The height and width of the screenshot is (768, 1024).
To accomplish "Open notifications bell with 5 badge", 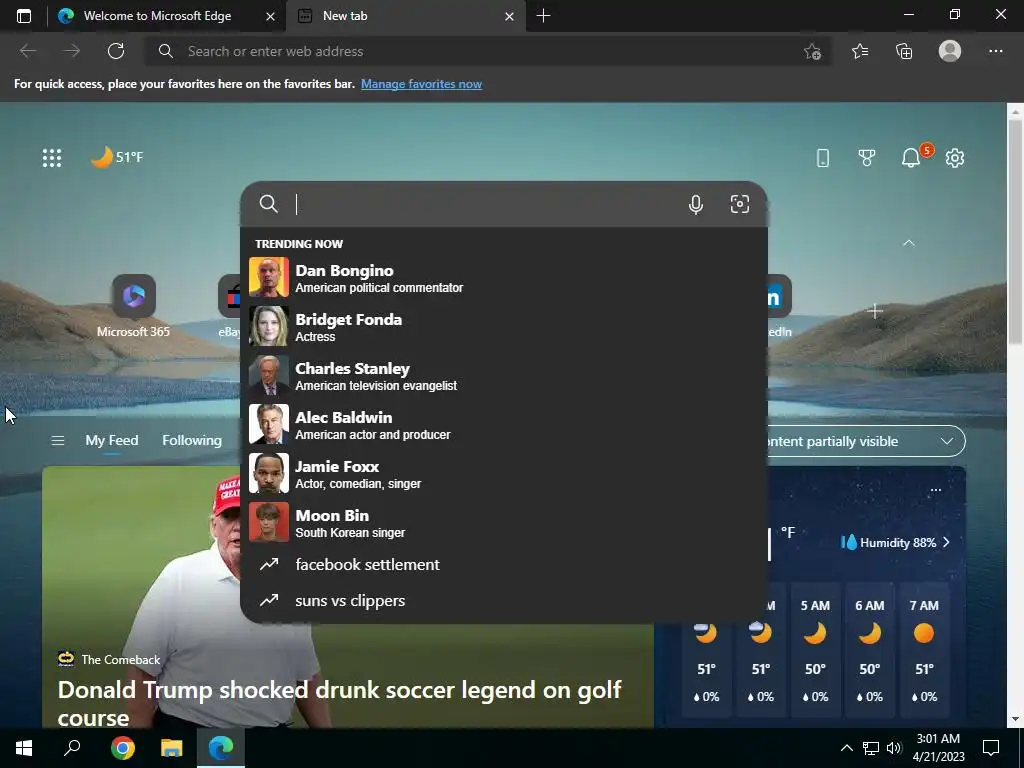I will pos(912,157).
